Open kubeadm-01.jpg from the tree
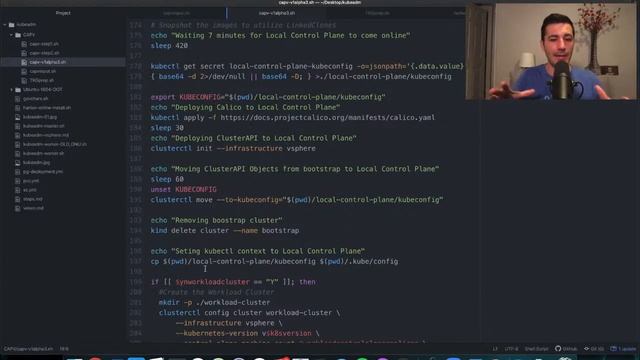The width and height of the screenshot is (640, 360). tap(40, 117)
